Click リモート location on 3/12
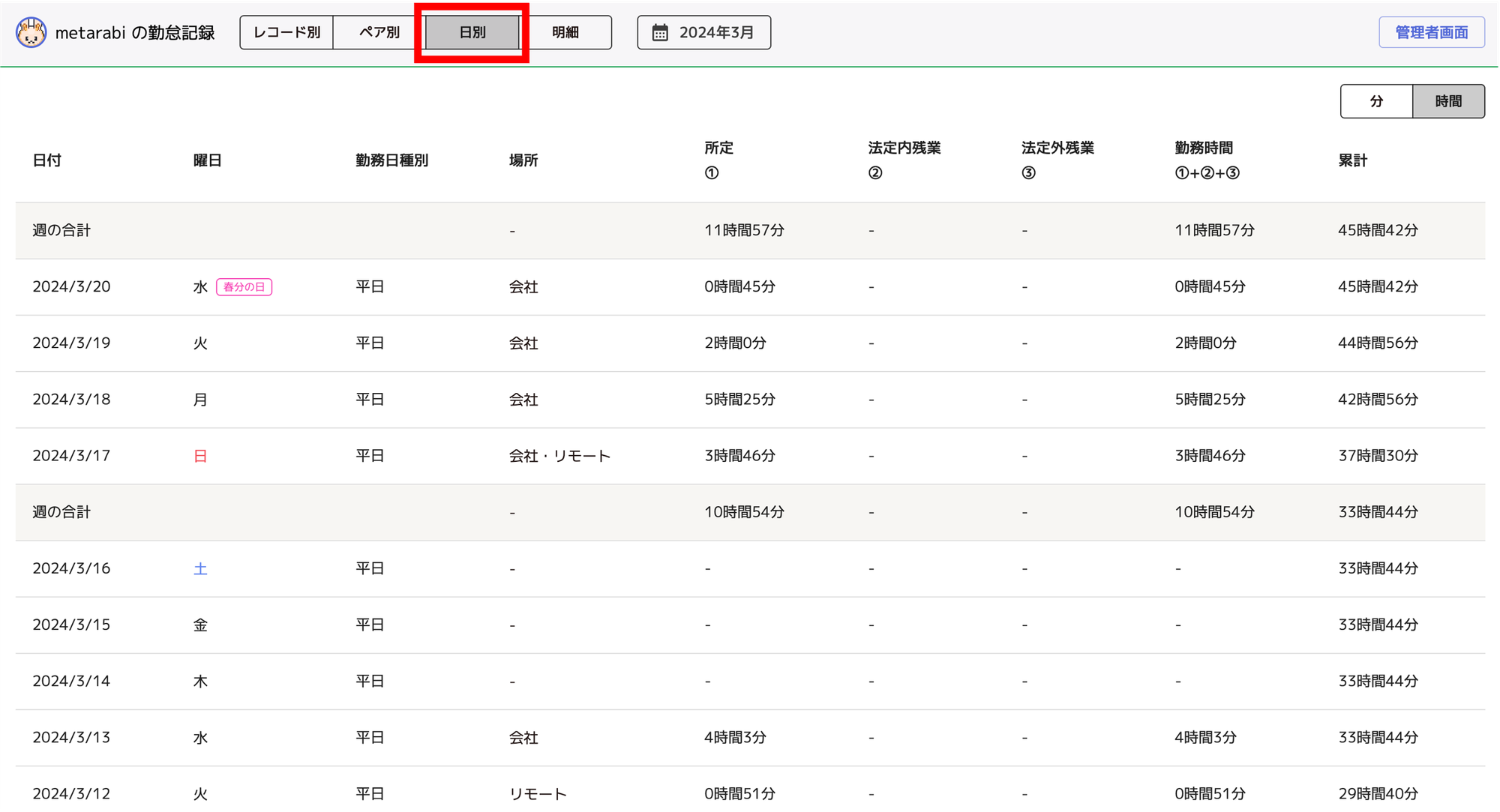The width and height of the screenshot is (1500, 812). (x=538, y=794)
